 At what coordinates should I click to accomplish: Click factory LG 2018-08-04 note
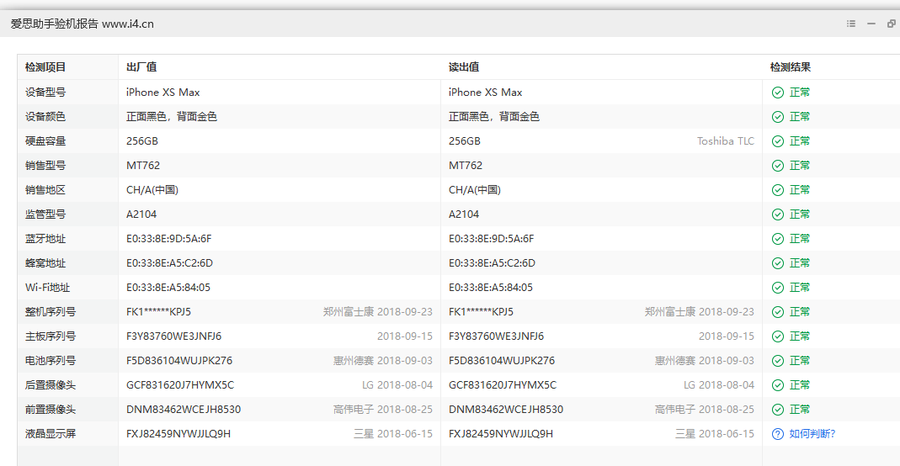[397, 385]
